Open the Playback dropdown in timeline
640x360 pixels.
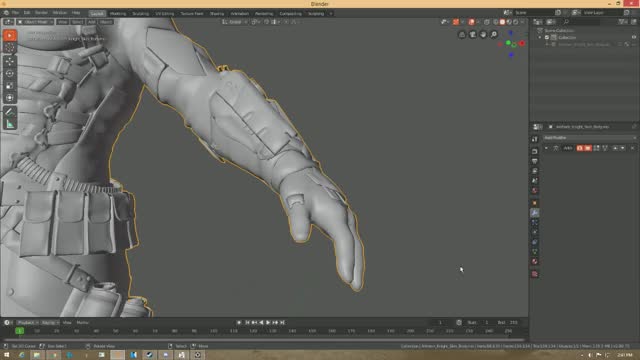(28, 323)
